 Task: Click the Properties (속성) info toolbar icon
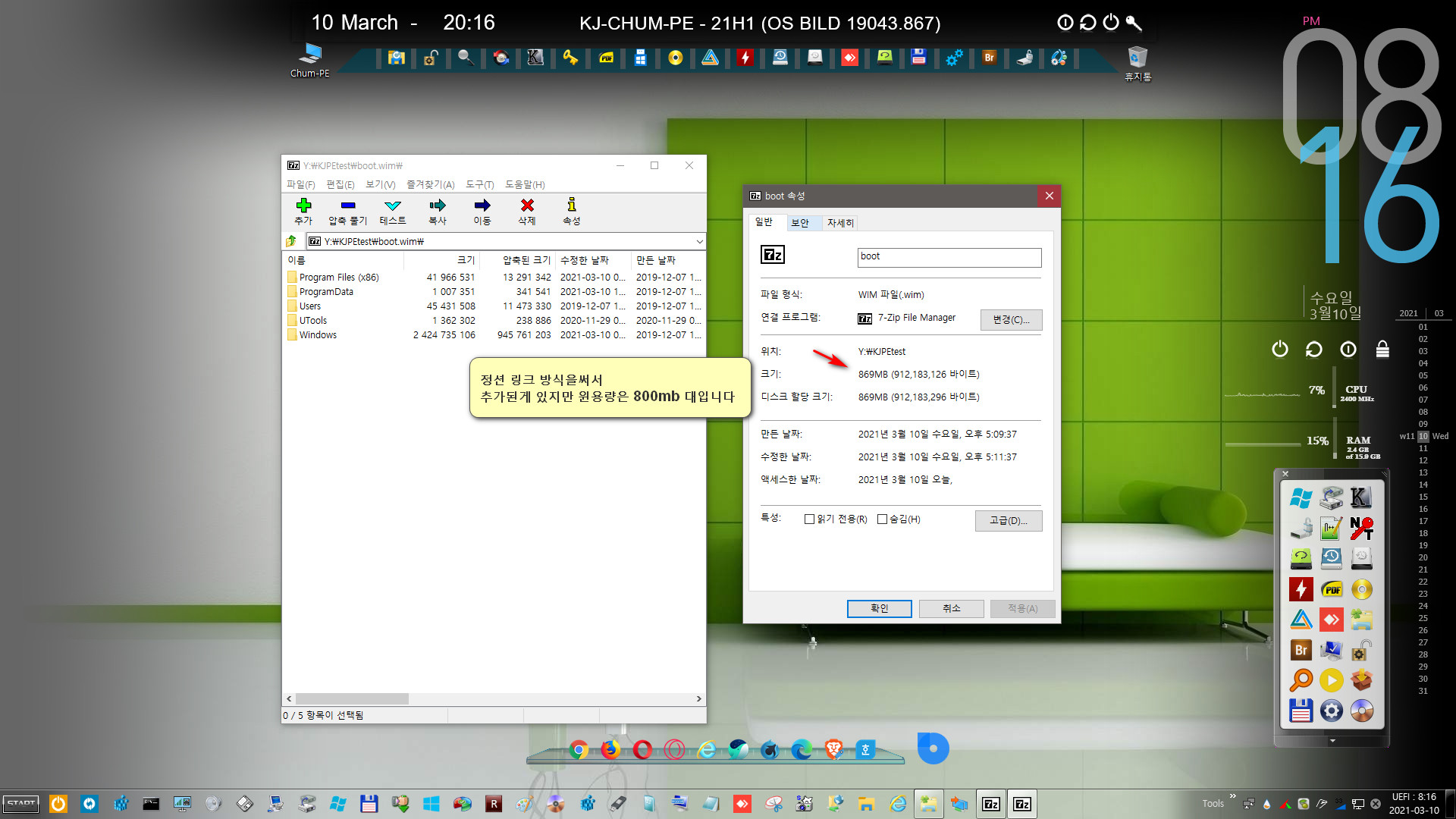(x=572, y=205)
